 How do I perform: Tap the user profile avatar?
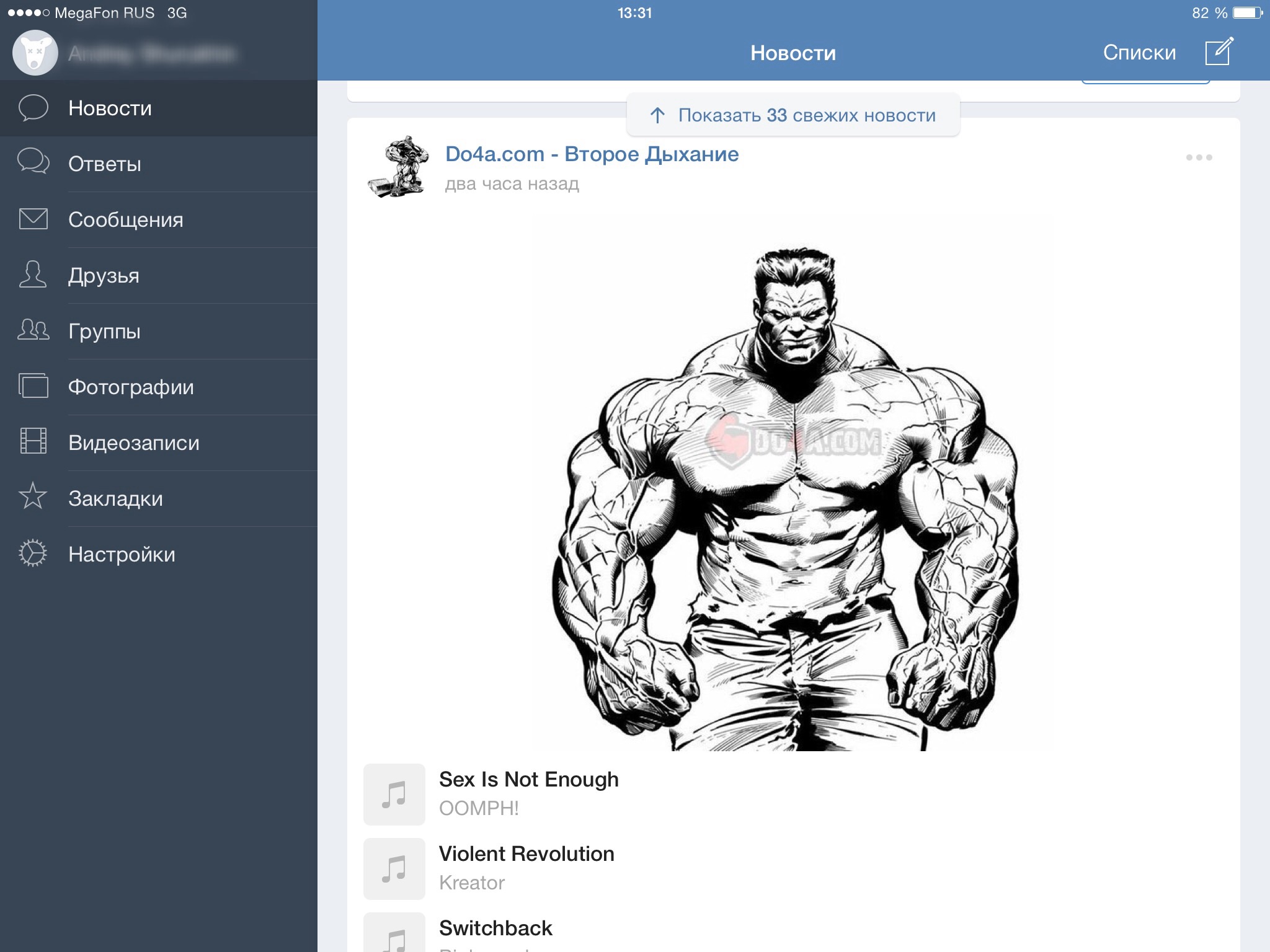pyautogui.click(x=35, y=53)
